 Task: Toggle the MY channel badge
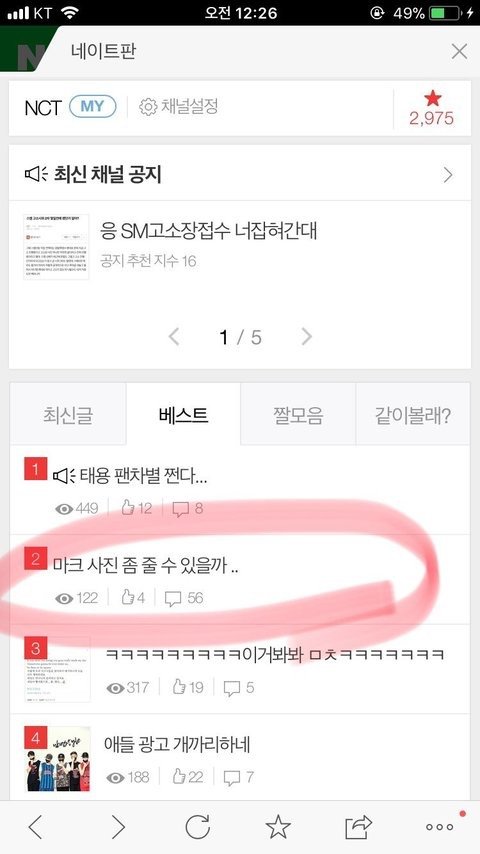point(93,106)
